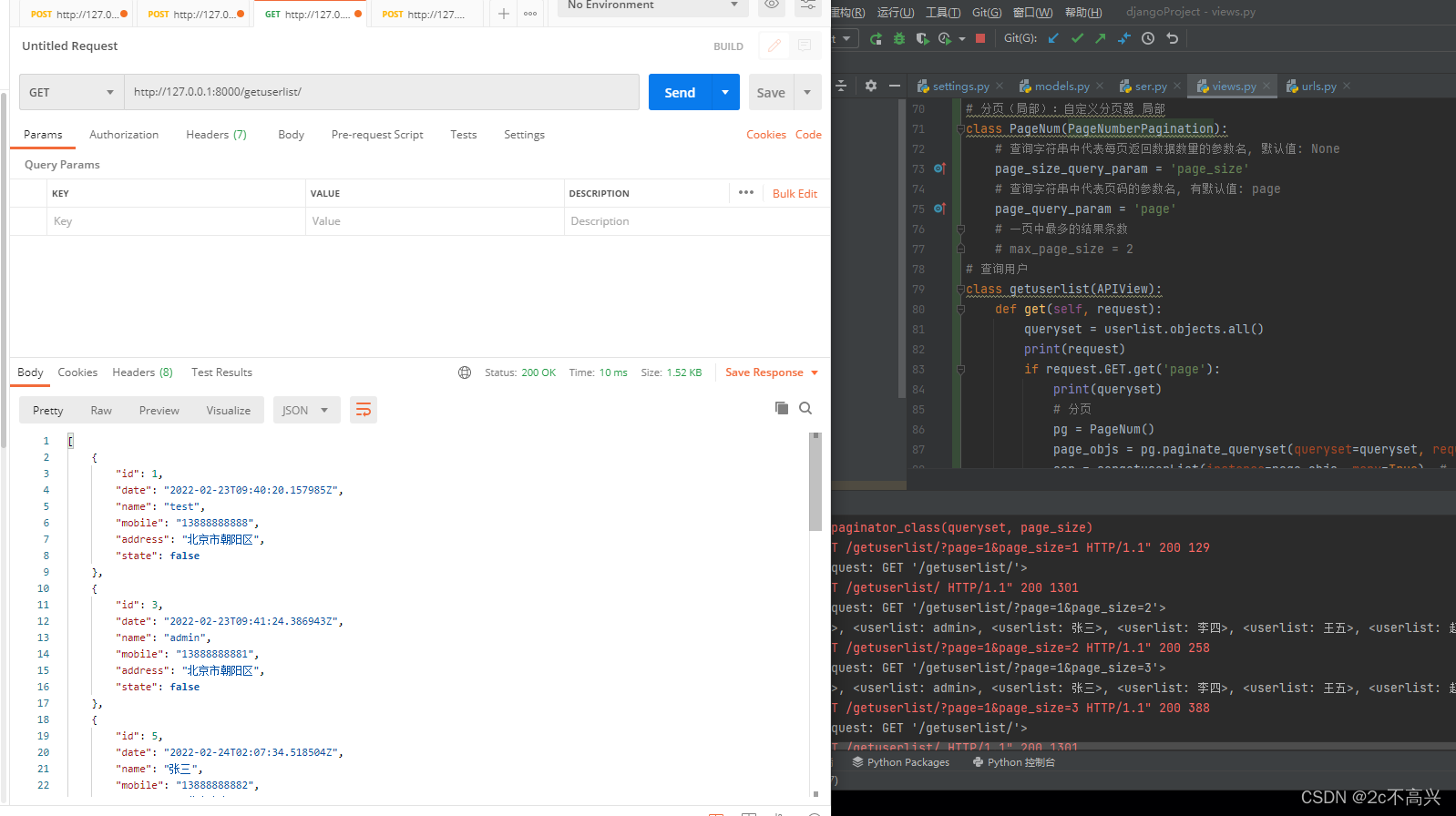
Task: Expand the Save Response dropdown
Action: point(815,372)
